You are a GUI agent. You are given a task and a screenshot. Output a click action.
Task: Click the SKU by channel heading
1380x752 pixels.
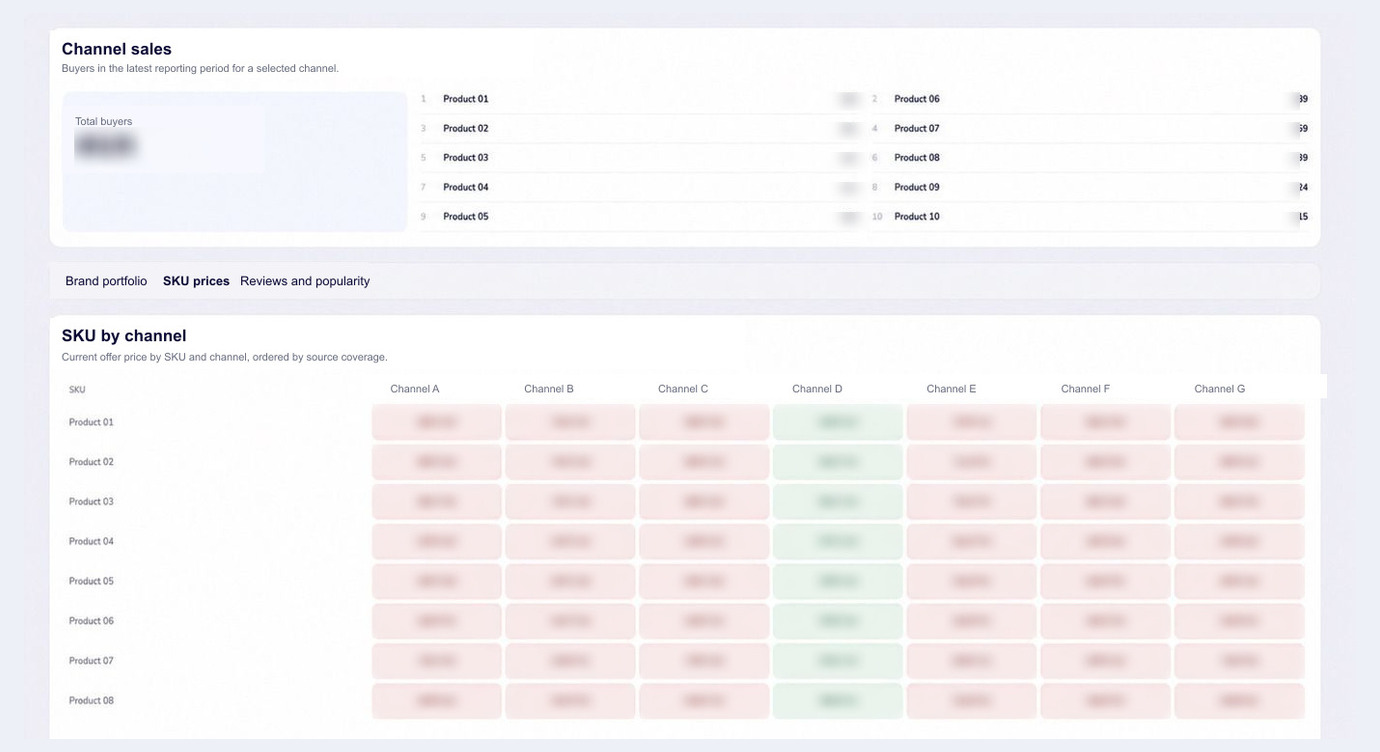(124, 336)
